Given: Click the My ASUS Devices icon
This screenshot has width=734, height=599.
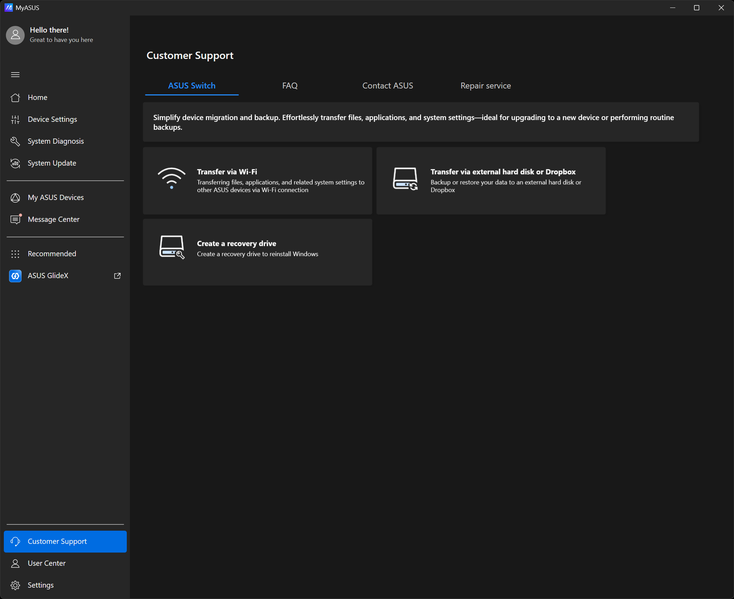Looking at the screenshot, I should point(15,197).
